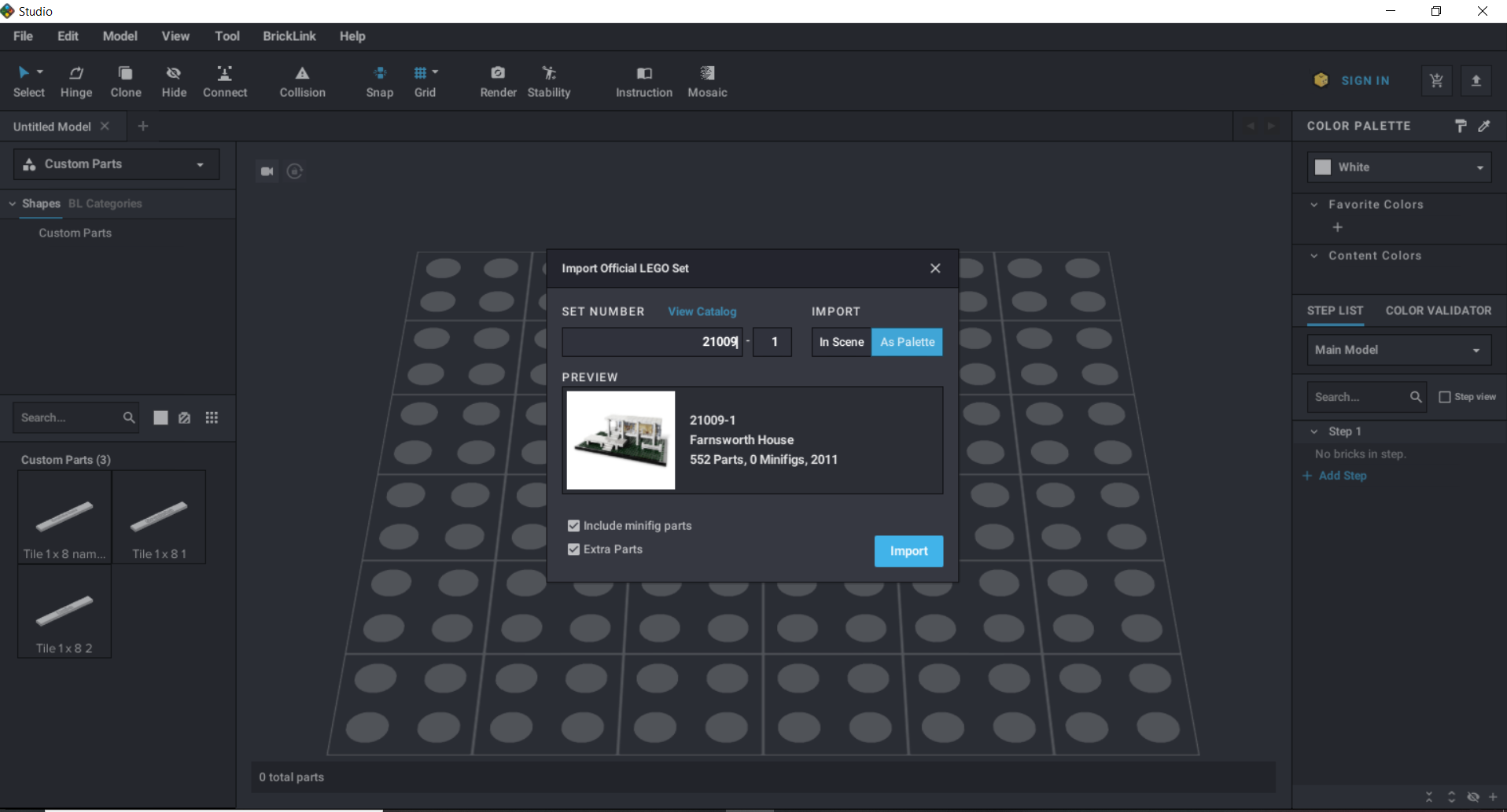Collapse the Favorite Colors section
Screen dimensions: 1507x812
[1314, 204]
